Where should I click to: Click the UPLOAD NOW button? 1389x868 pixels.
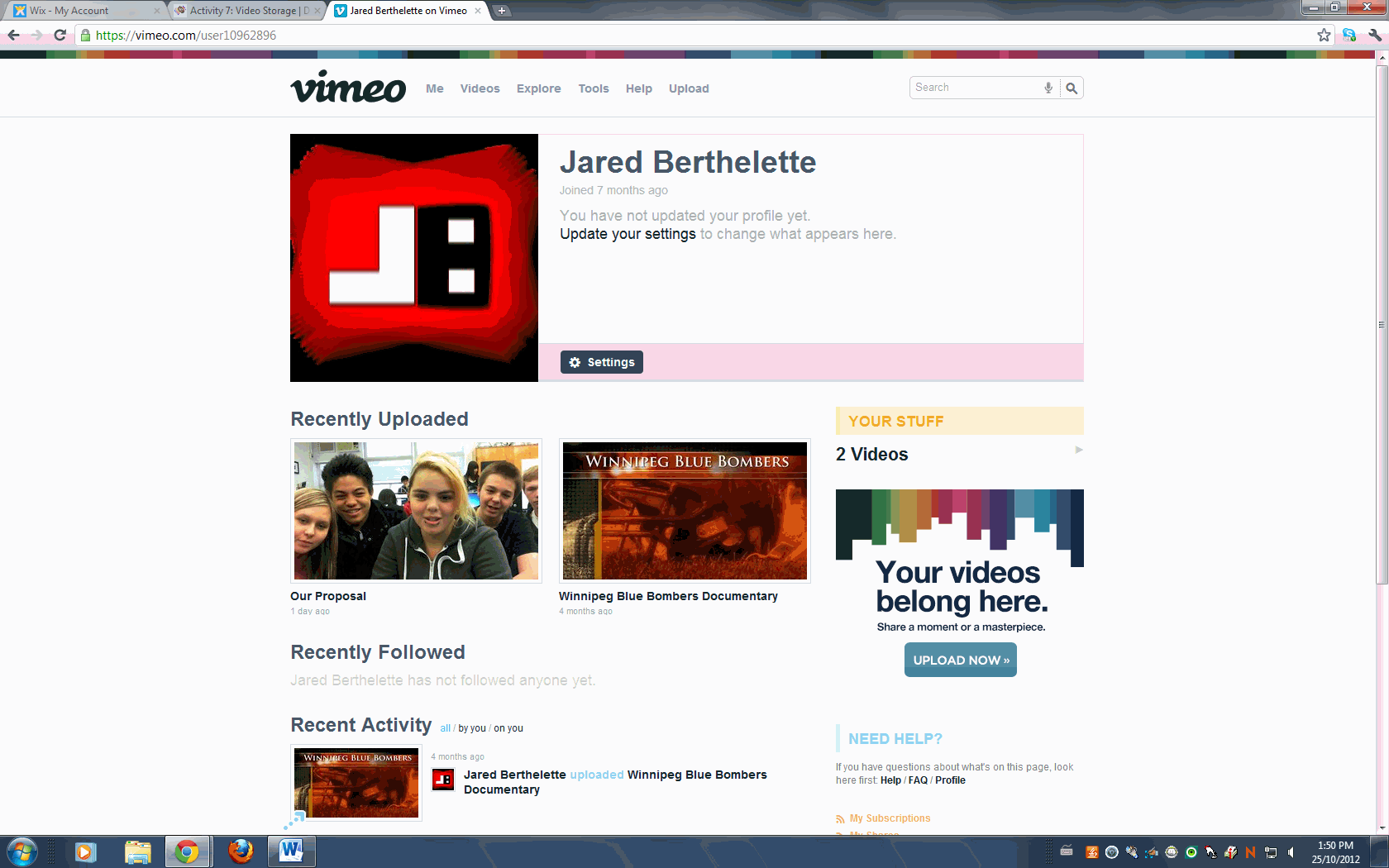961,660
